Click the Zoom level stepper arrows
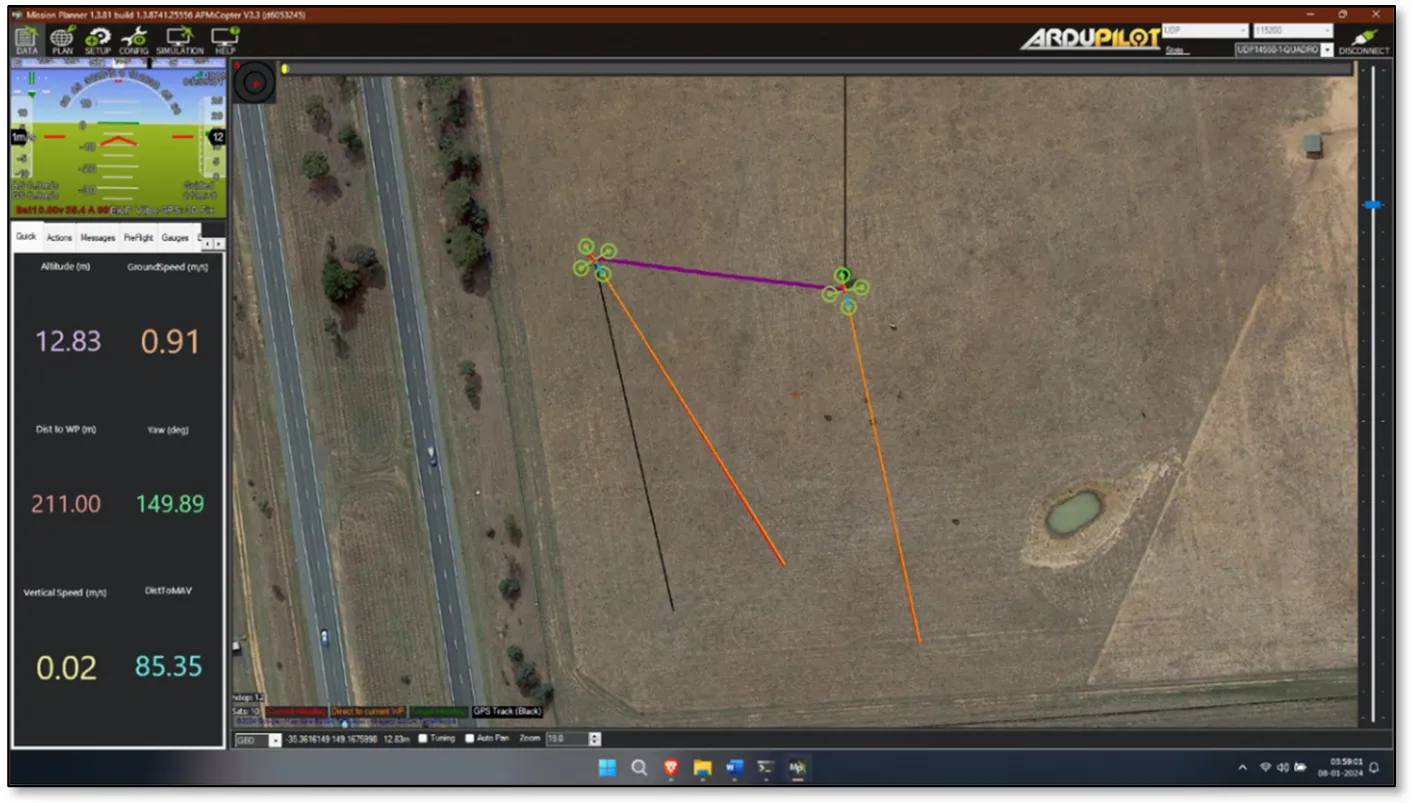This screenshot has height=803, width=1414. point(595,739)
